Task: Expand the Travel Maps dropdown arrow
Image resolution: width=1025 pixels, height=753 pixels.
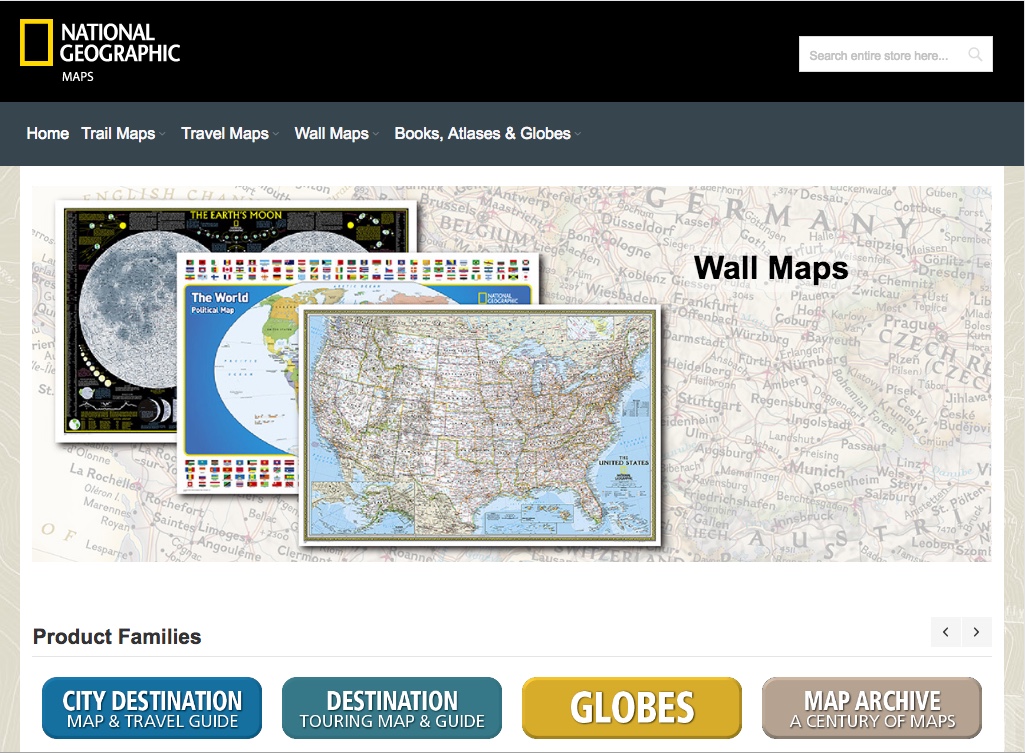Action: point(276,134)
